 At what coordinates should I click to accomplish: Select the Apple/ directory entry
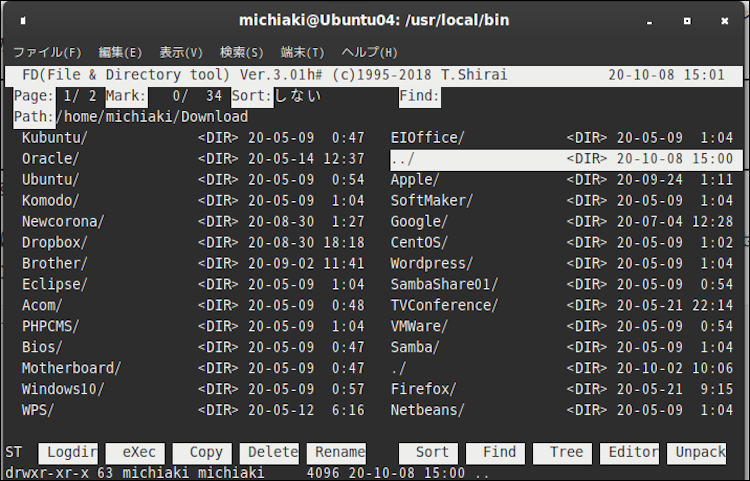click(x=562, y=180)
